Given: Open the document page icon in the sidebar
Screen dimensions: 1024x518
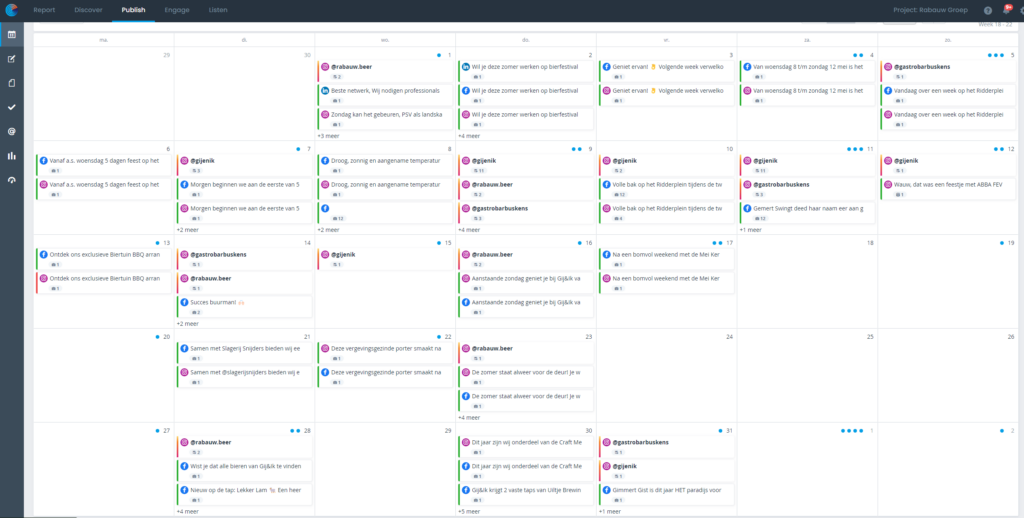Looking at the screenshot, I should pos(12,83).
